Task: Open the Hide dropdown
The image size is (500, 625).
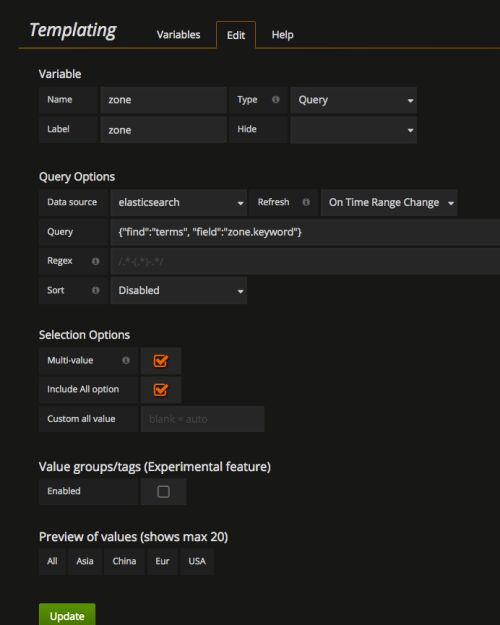Action: [354, 130]
